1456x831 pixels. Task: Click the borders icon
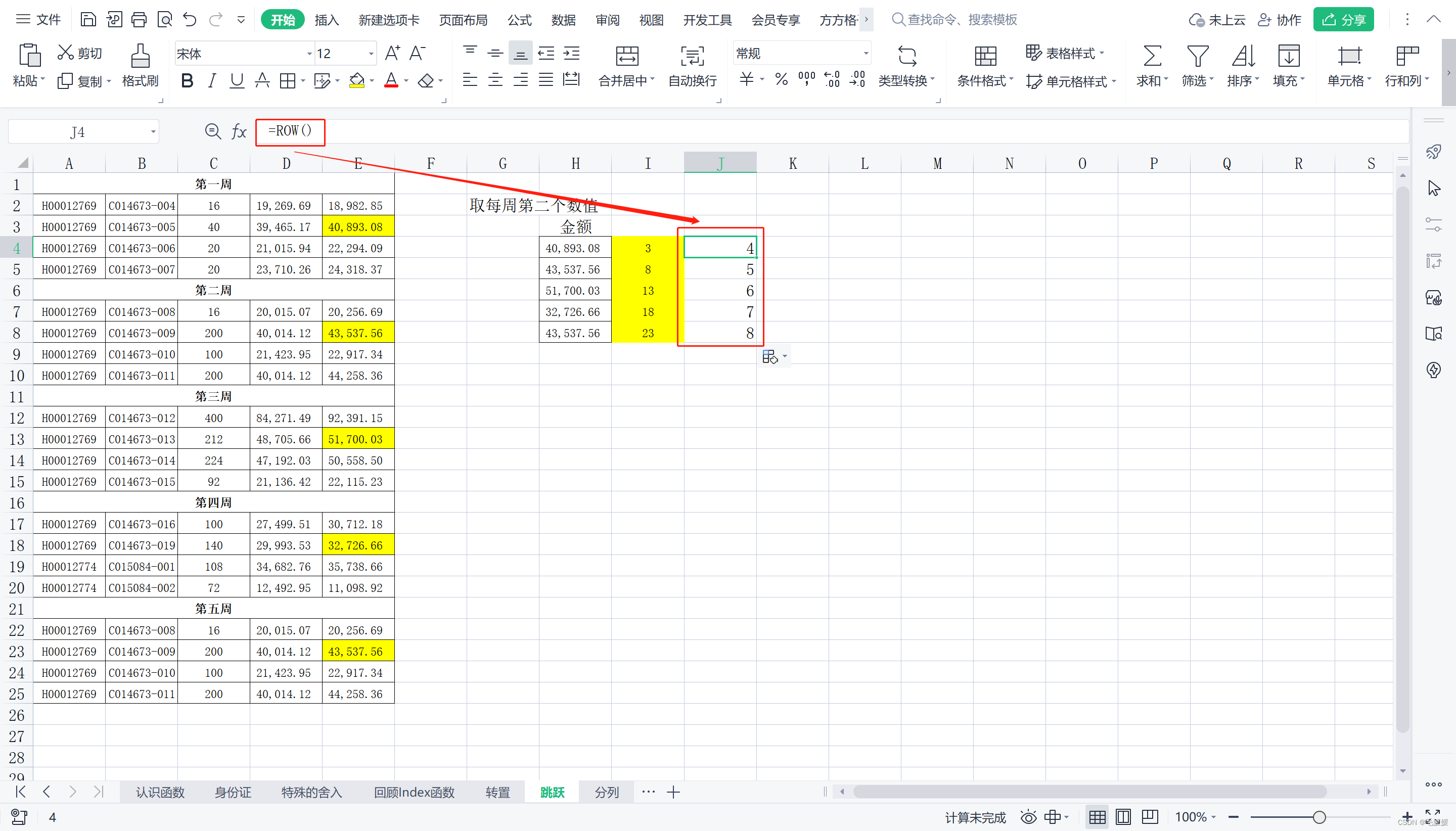coord(288,80)
